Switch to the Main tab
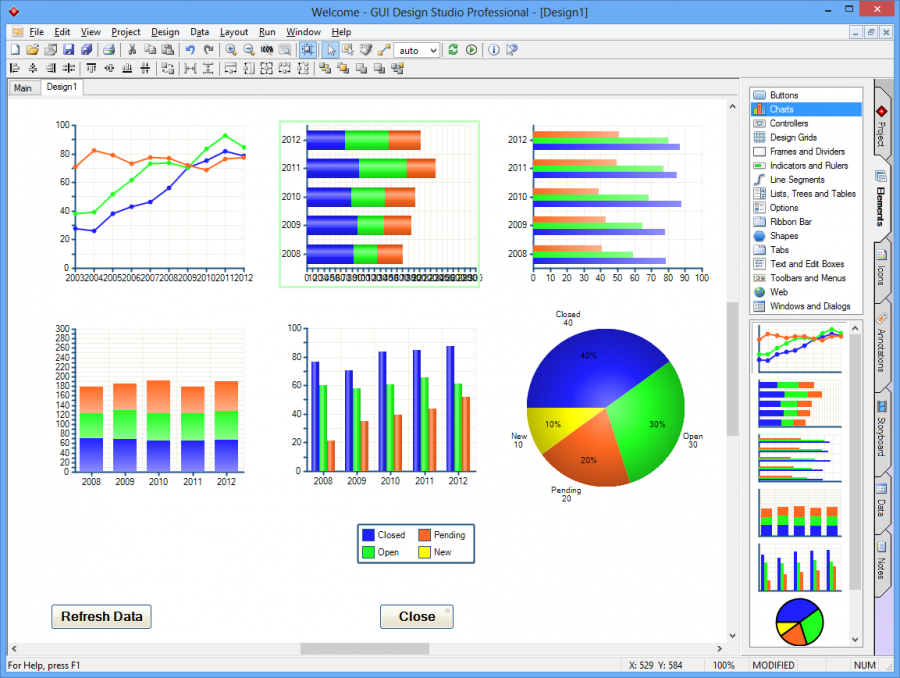900x678 pixels. [23, 88]
